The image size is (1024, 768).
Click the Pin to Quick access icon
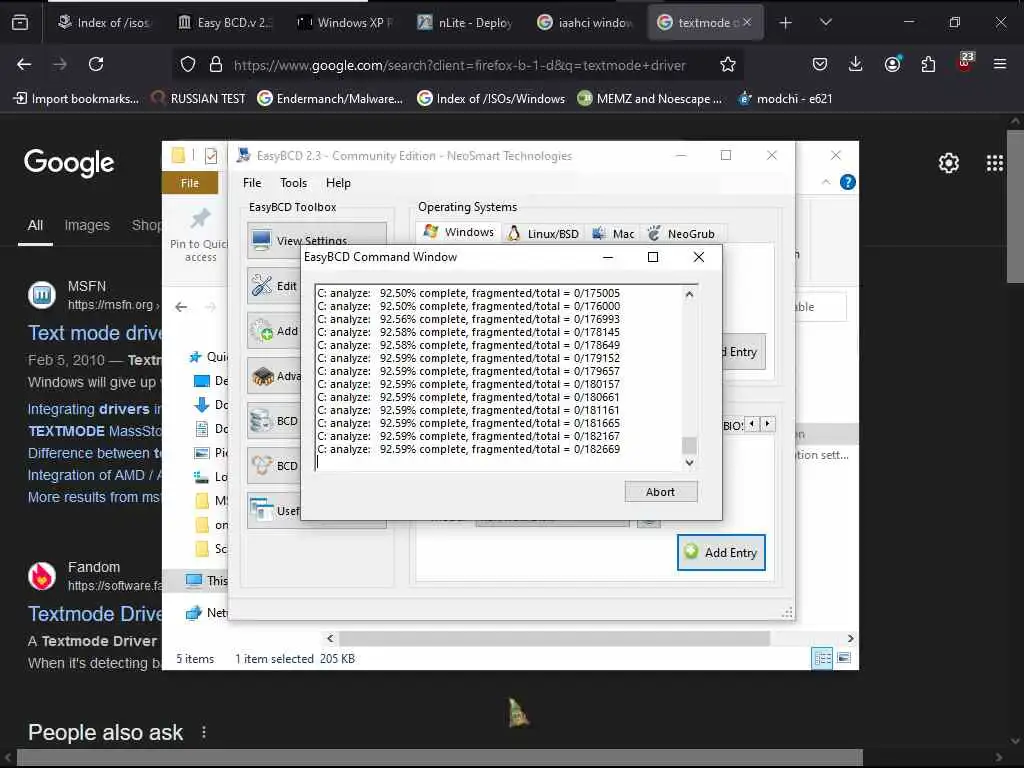[x=200, y=217]
